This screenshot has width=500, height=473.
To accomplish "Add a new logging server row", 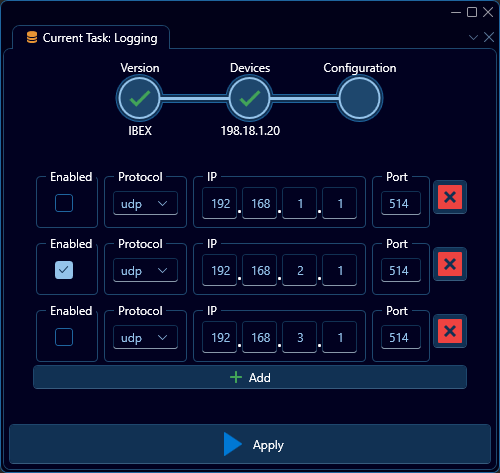I will click(x=250, y=377).
